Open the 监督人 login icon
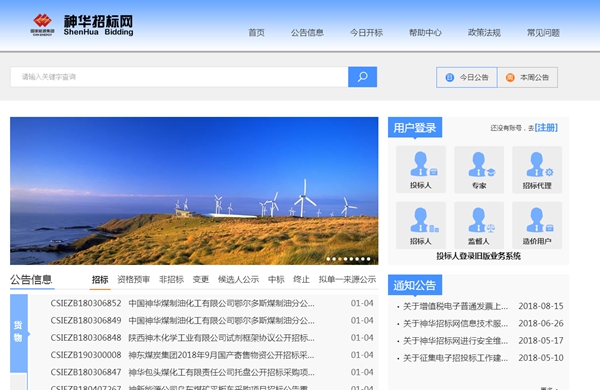 pos(479,225)
